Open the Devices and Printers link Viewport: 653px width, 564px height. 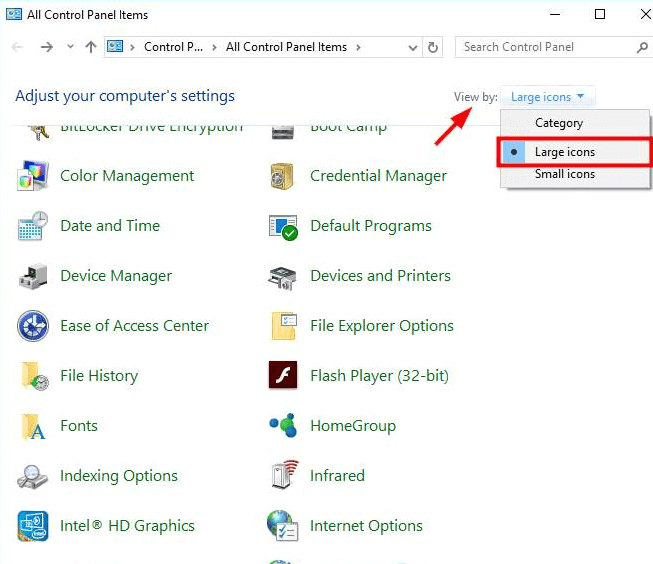tap(380, 276)
